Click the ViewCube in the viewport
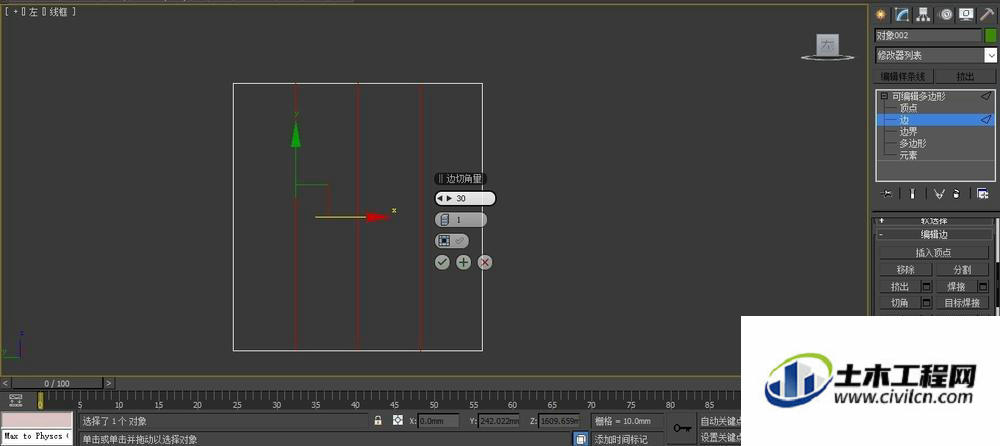This screenshot has height=446, width=1000. [827, 45]
